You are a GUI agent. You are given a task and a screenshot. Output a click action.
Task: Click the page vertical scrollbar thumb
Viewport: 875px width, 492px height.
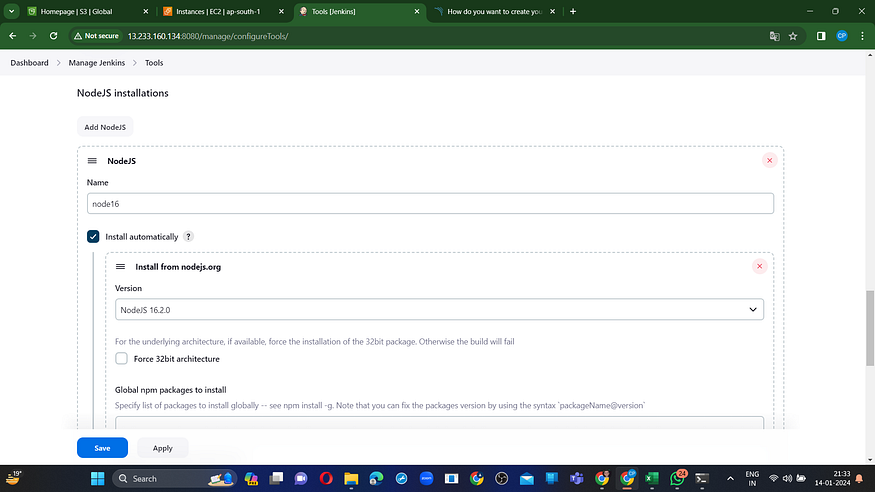tap(870, 328)
